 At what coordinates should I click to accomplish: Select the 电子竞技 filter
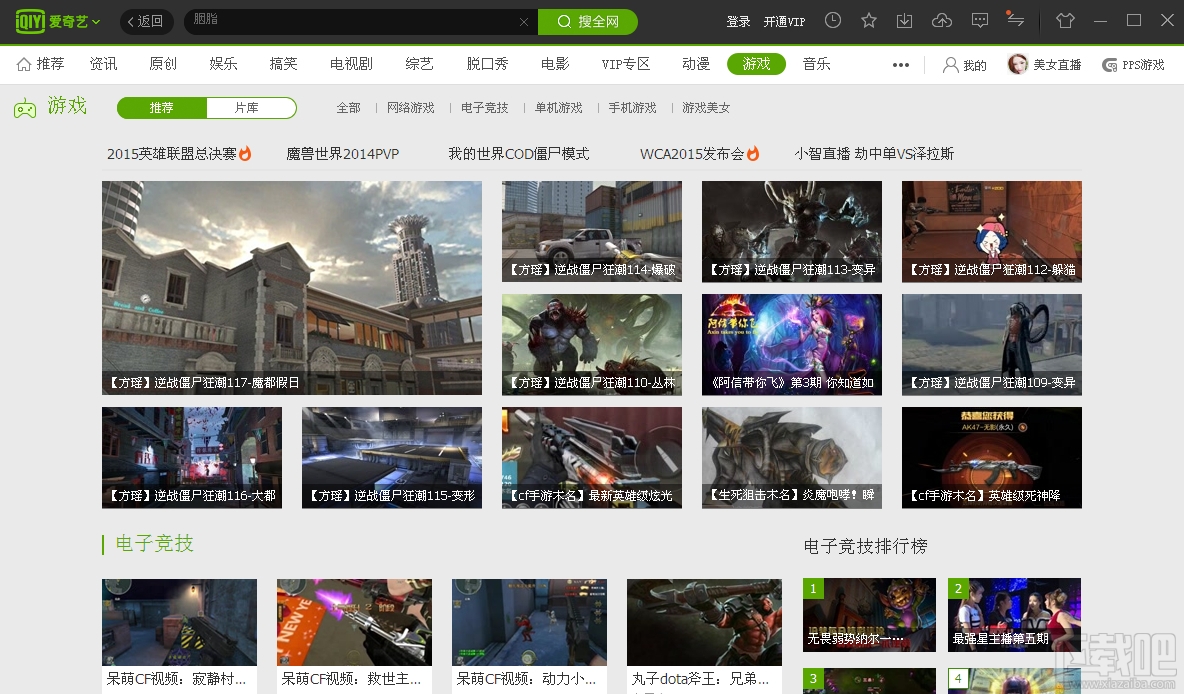coord(484,108)
